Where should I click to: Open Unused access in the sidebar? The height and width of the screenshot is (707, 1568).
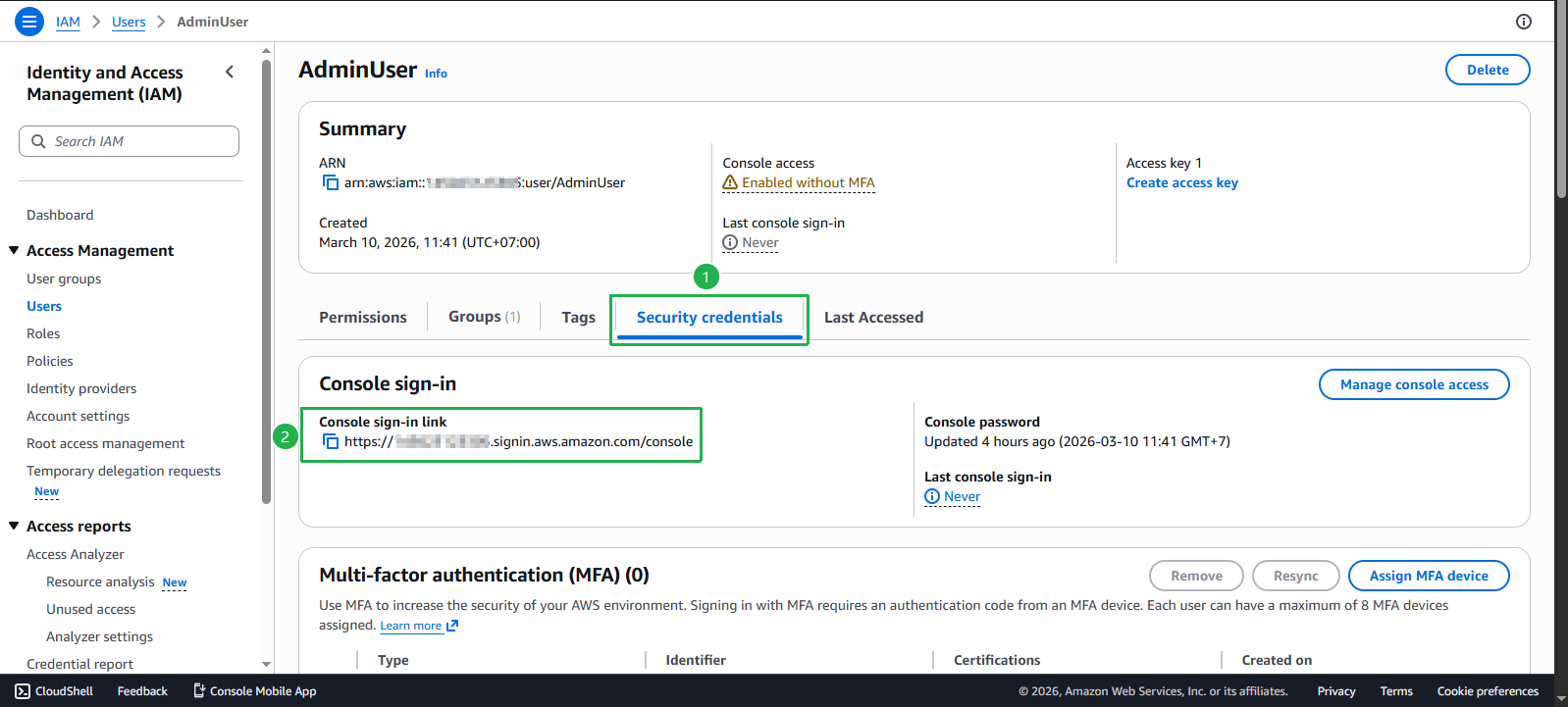click(x=90, y=609)
